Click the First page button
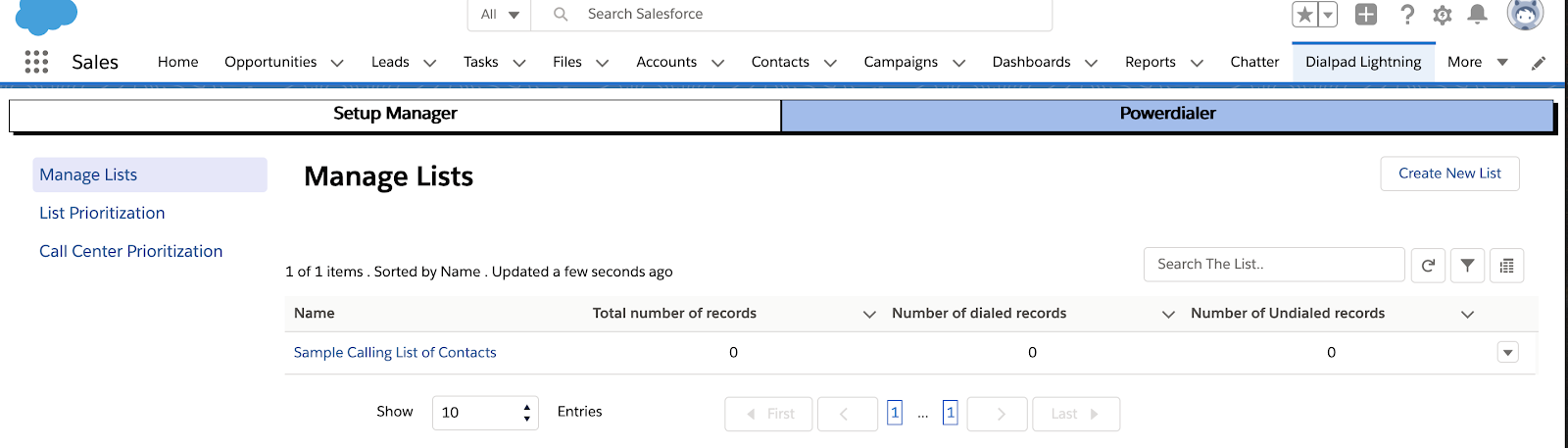 768,414
